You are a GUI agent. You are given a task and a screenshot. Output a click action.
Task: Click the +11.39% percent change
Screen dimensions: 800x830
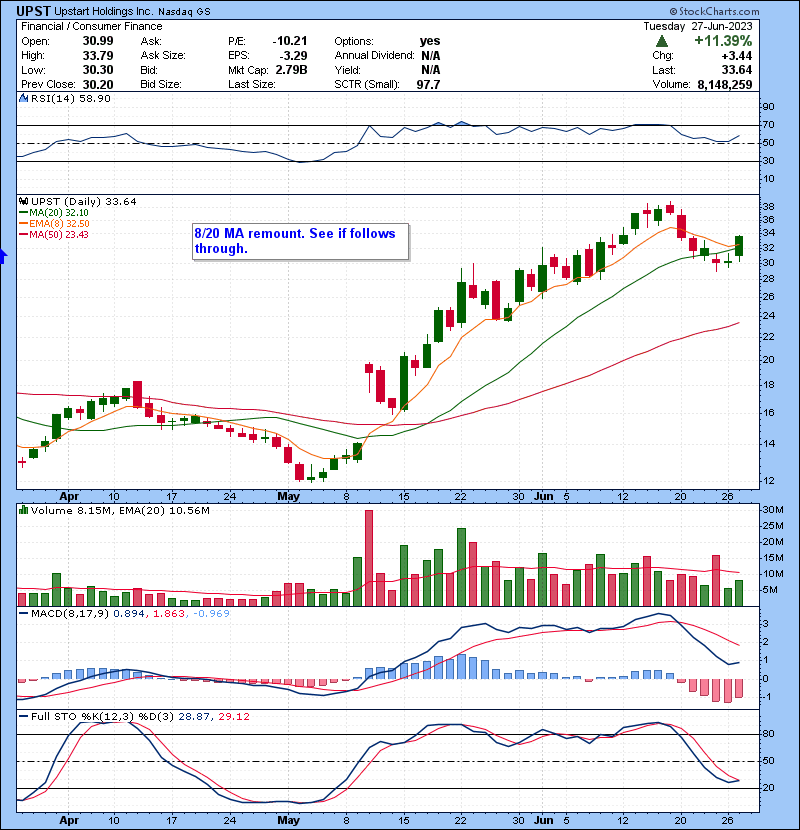coord(723,41)
